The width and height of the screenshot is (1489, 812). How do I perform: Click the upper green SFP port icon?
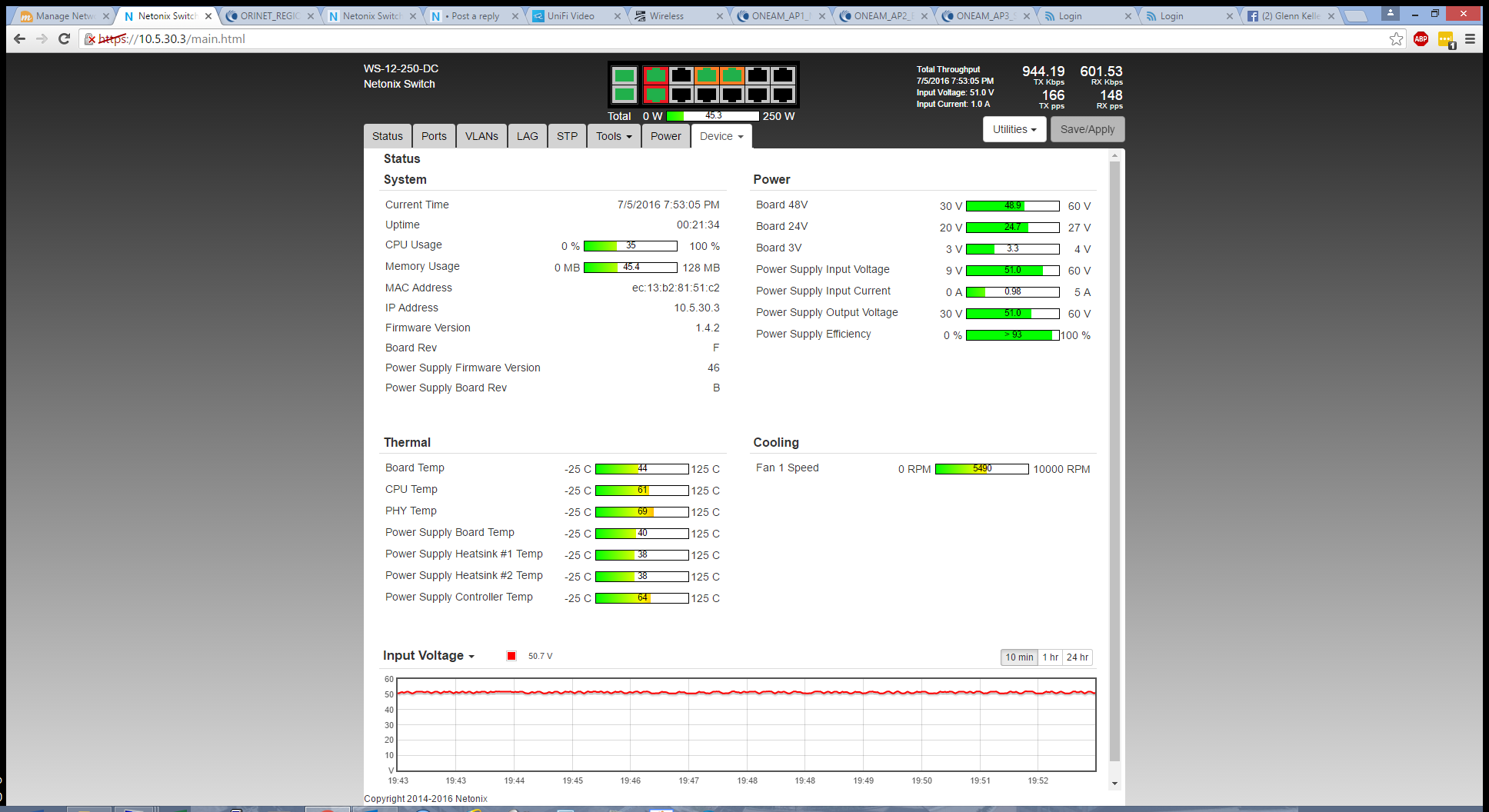(x=624, y=75)
